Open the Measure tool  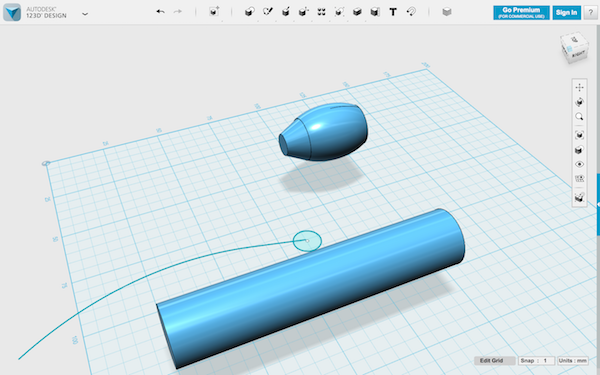click(375, 12)
